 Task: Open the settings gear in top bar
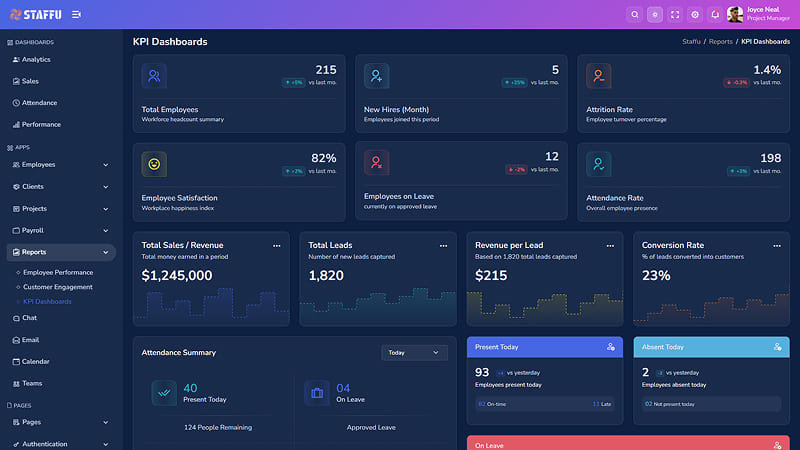(695, 15)
